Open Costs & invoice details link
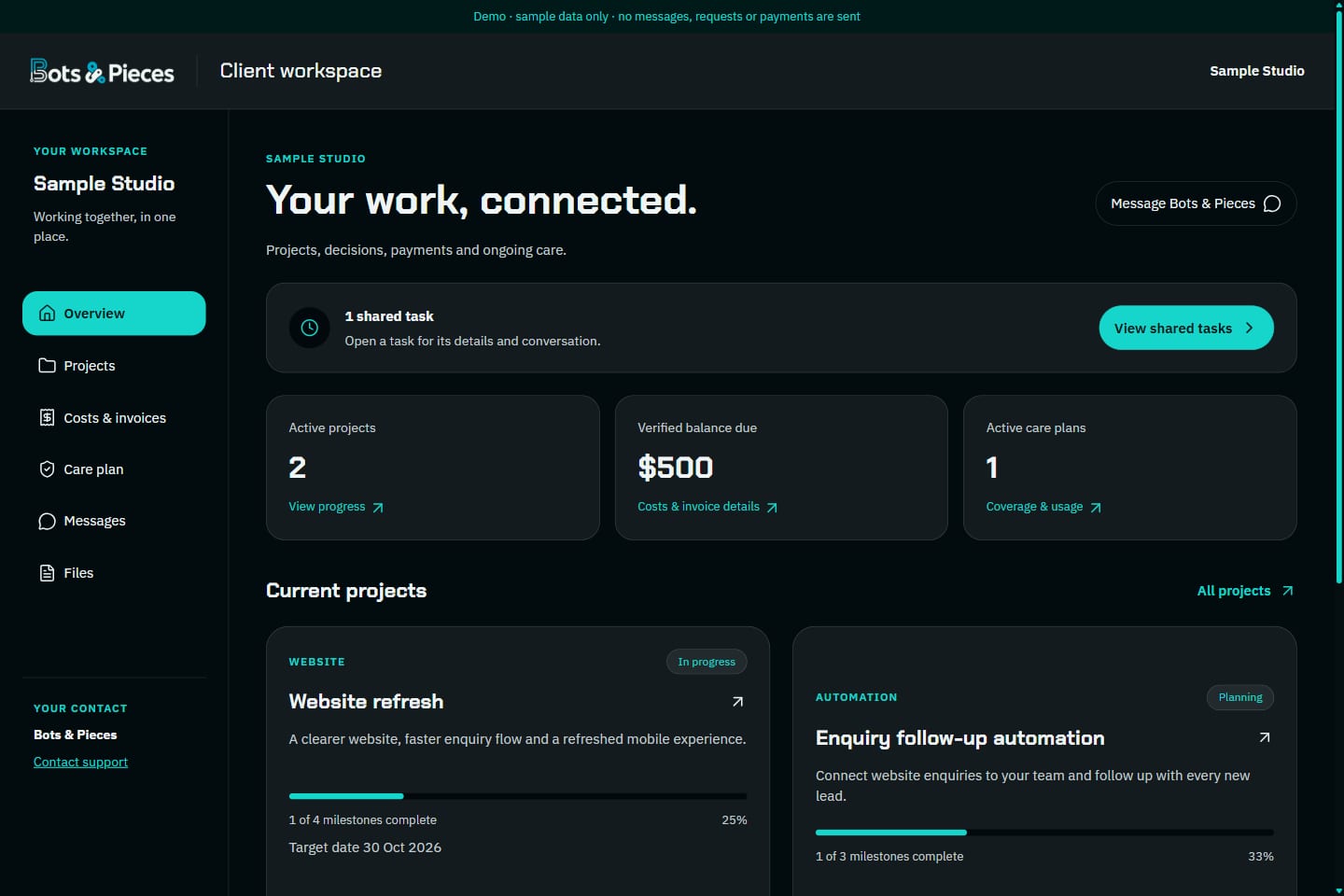Image resolution: width=1344 pixels, height=896 pixels. click(707, 507)
